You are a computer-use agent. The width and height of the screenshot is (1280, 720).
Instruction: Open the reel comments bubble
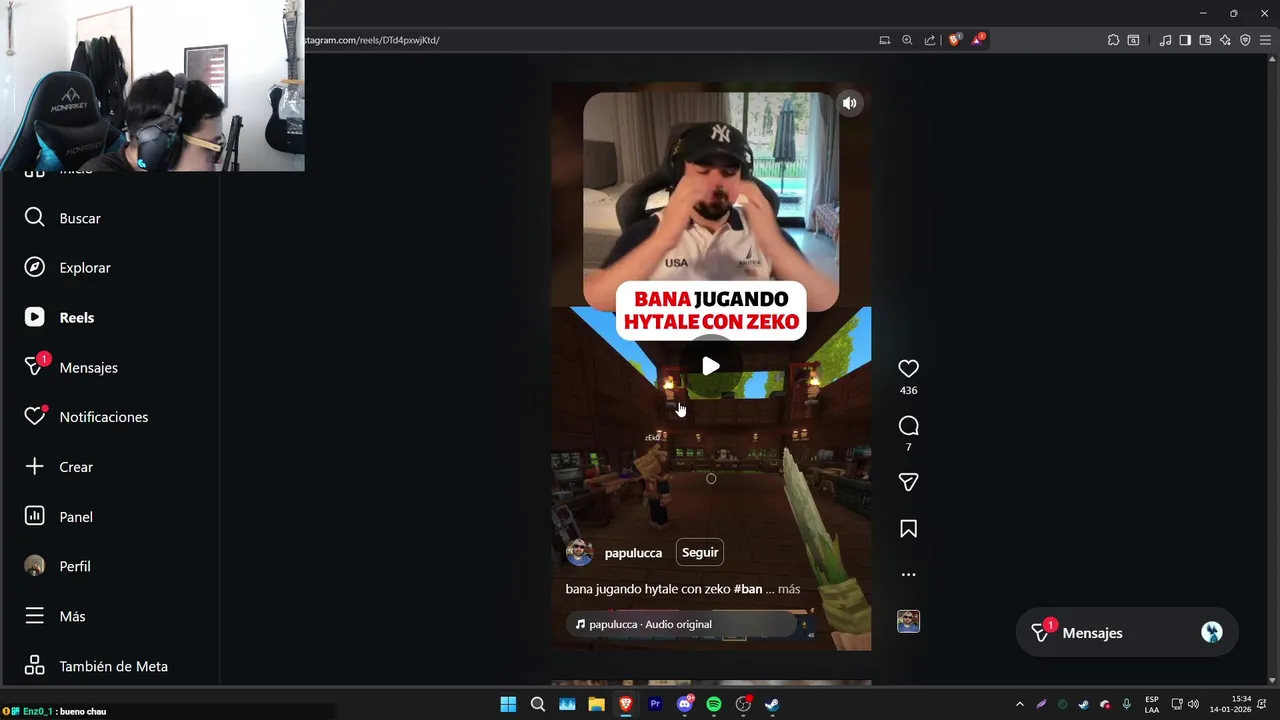click(x=908, y=426)
